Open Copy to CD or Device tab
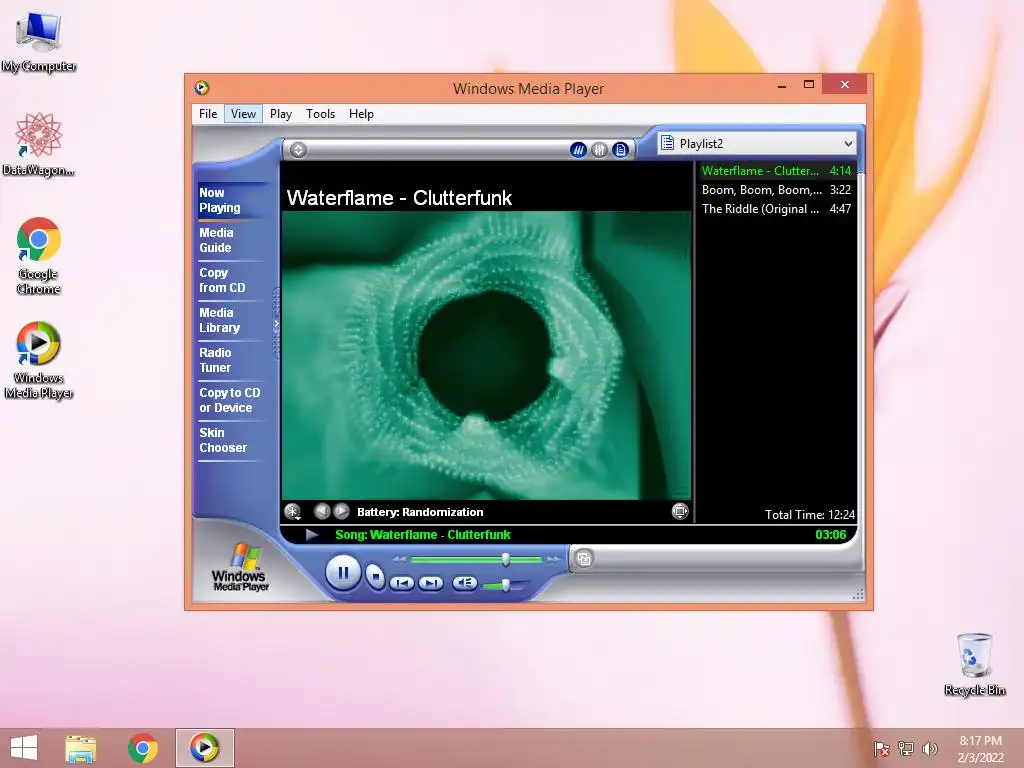 point(229,400)
